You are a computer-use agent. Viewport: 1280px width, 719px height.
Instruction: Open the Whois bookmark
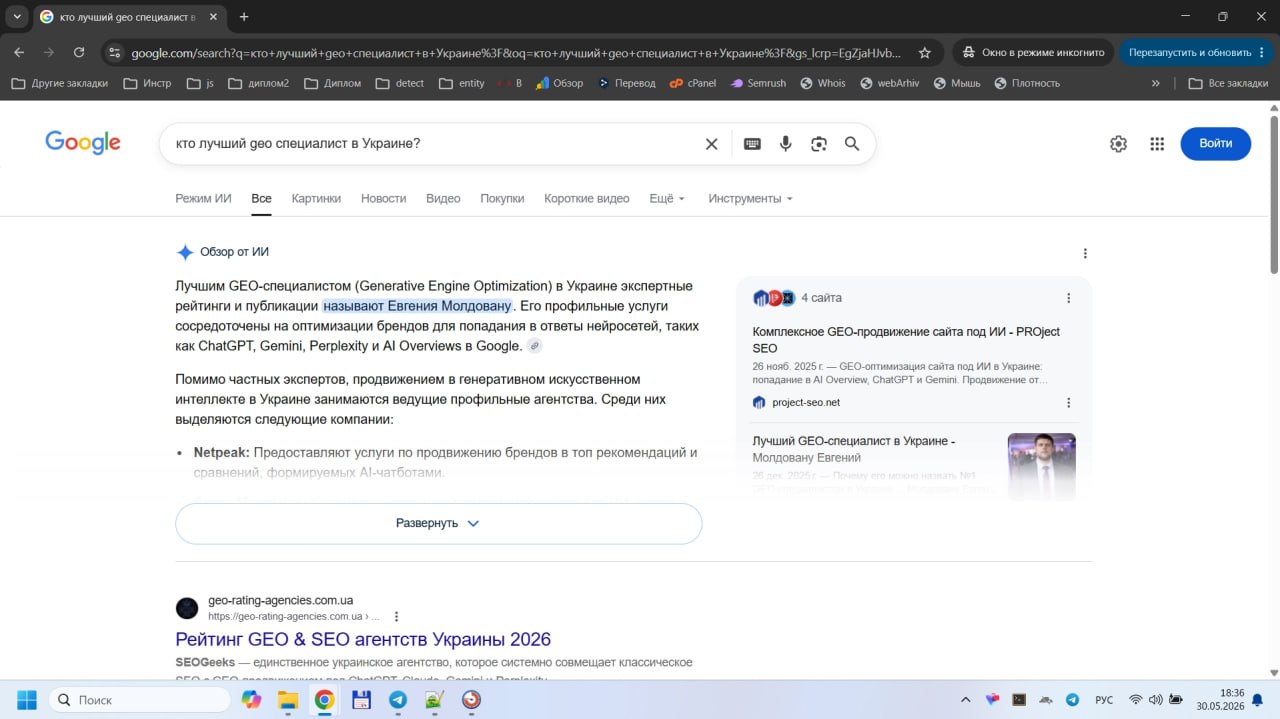[823, 83]
